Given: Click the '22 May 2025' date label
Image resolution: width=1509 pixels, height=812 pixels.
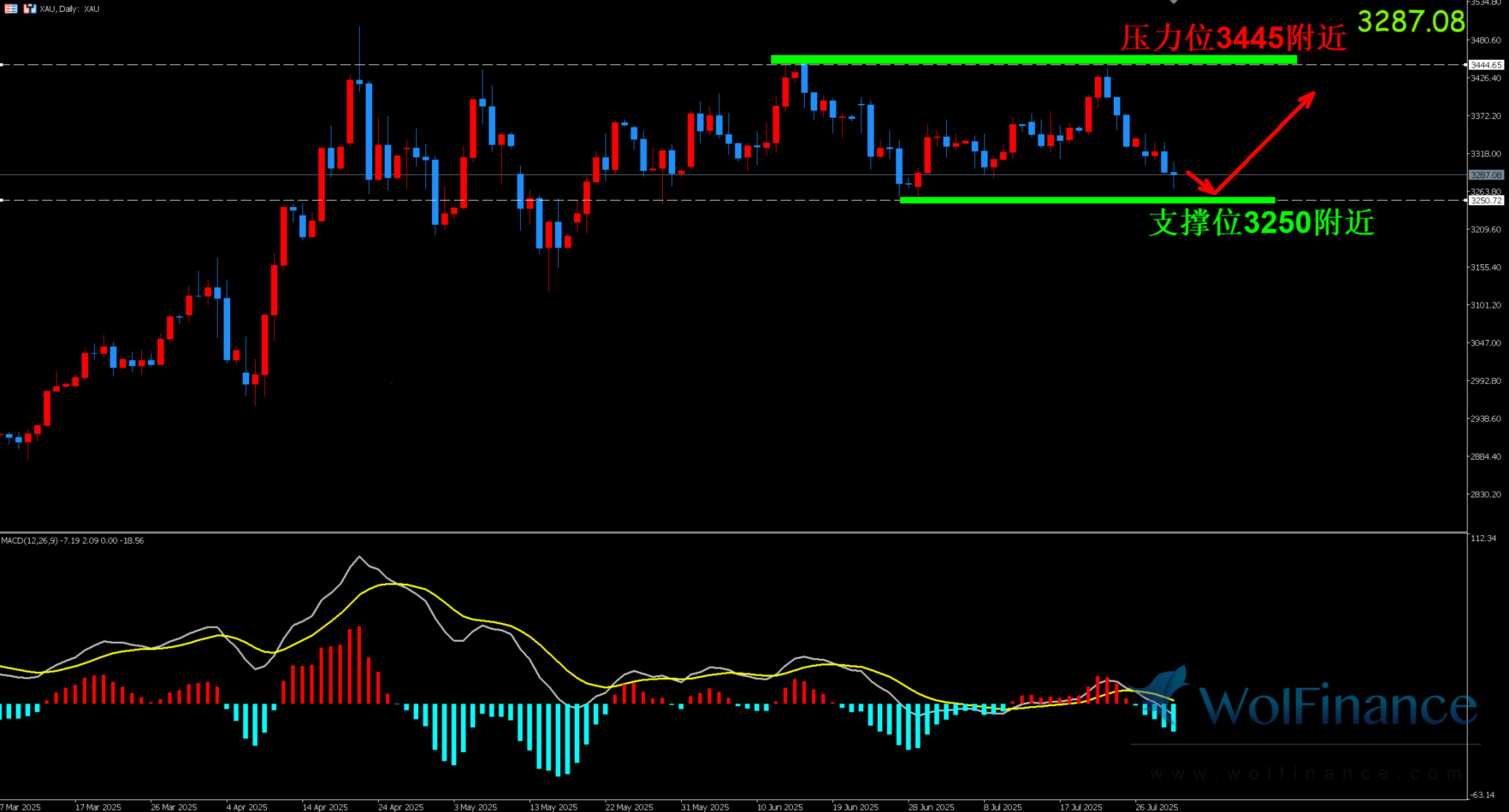Looking at the screenshot, I should [x=629, y=807].
